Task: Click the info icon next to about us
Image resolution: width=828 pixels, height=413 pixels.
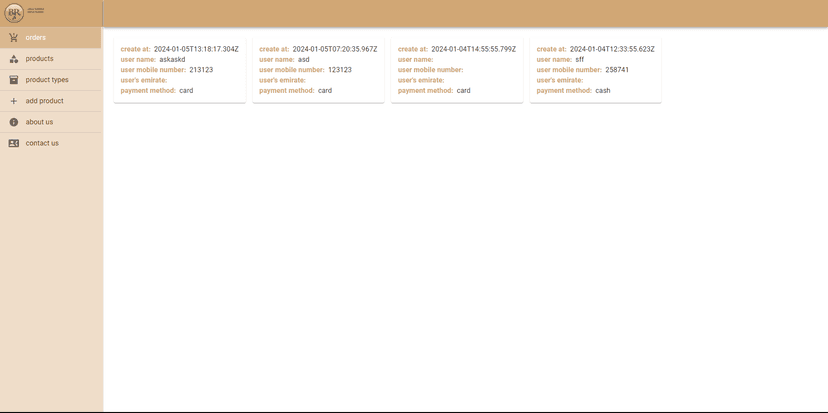Action: (14, 122)
